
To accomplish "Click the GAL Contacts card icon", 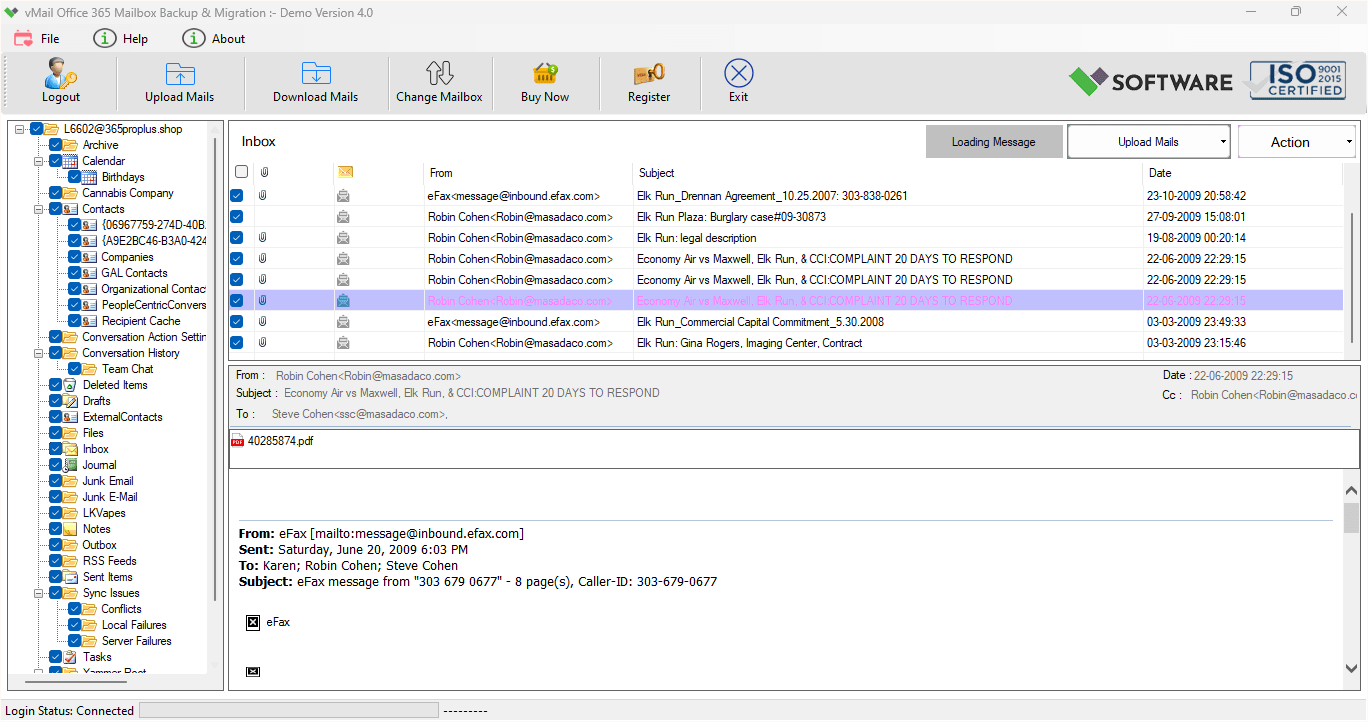I will coord(89,273).
